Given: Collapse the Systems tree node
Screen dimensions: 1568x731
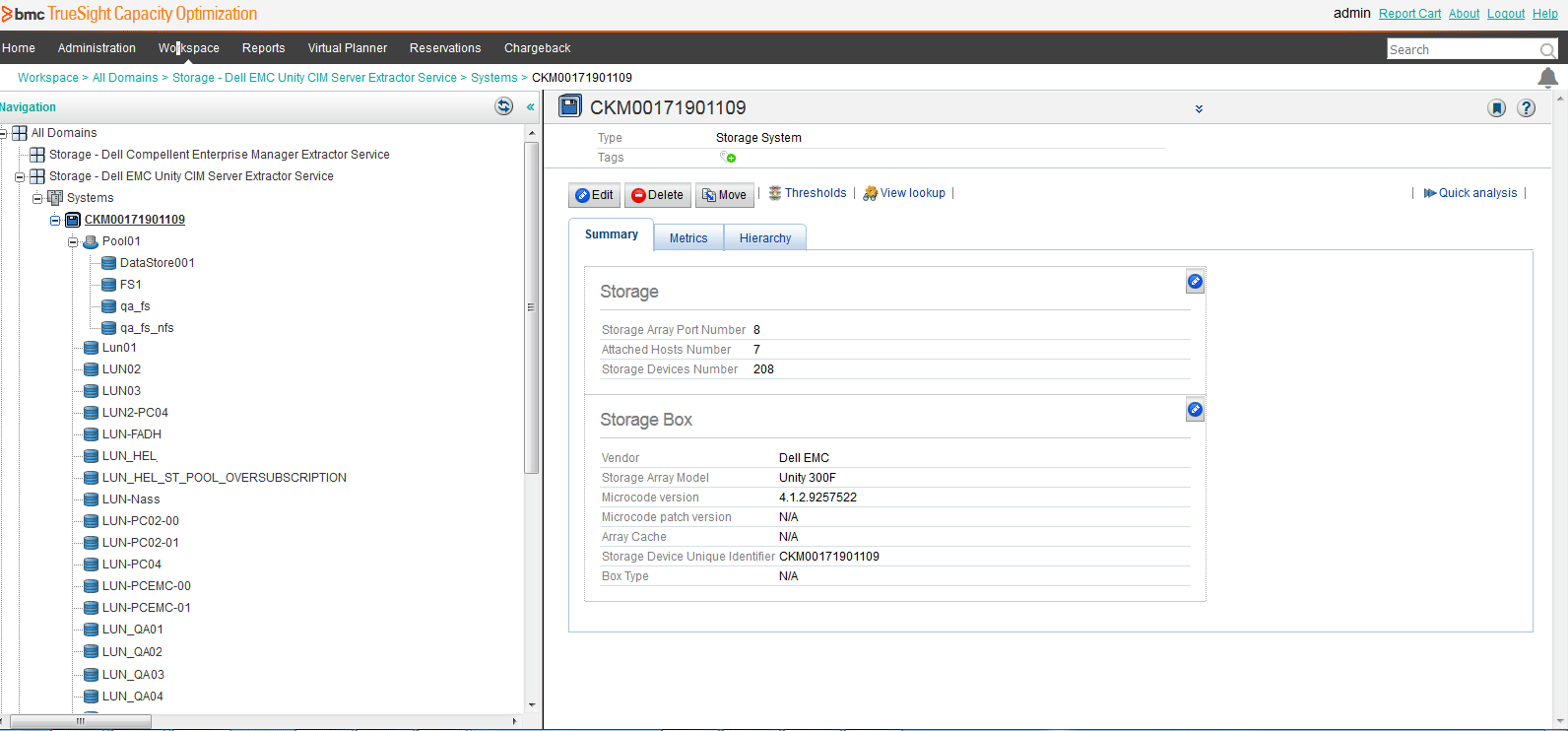Looking at the screenshot, I should (x=37, y=199).
